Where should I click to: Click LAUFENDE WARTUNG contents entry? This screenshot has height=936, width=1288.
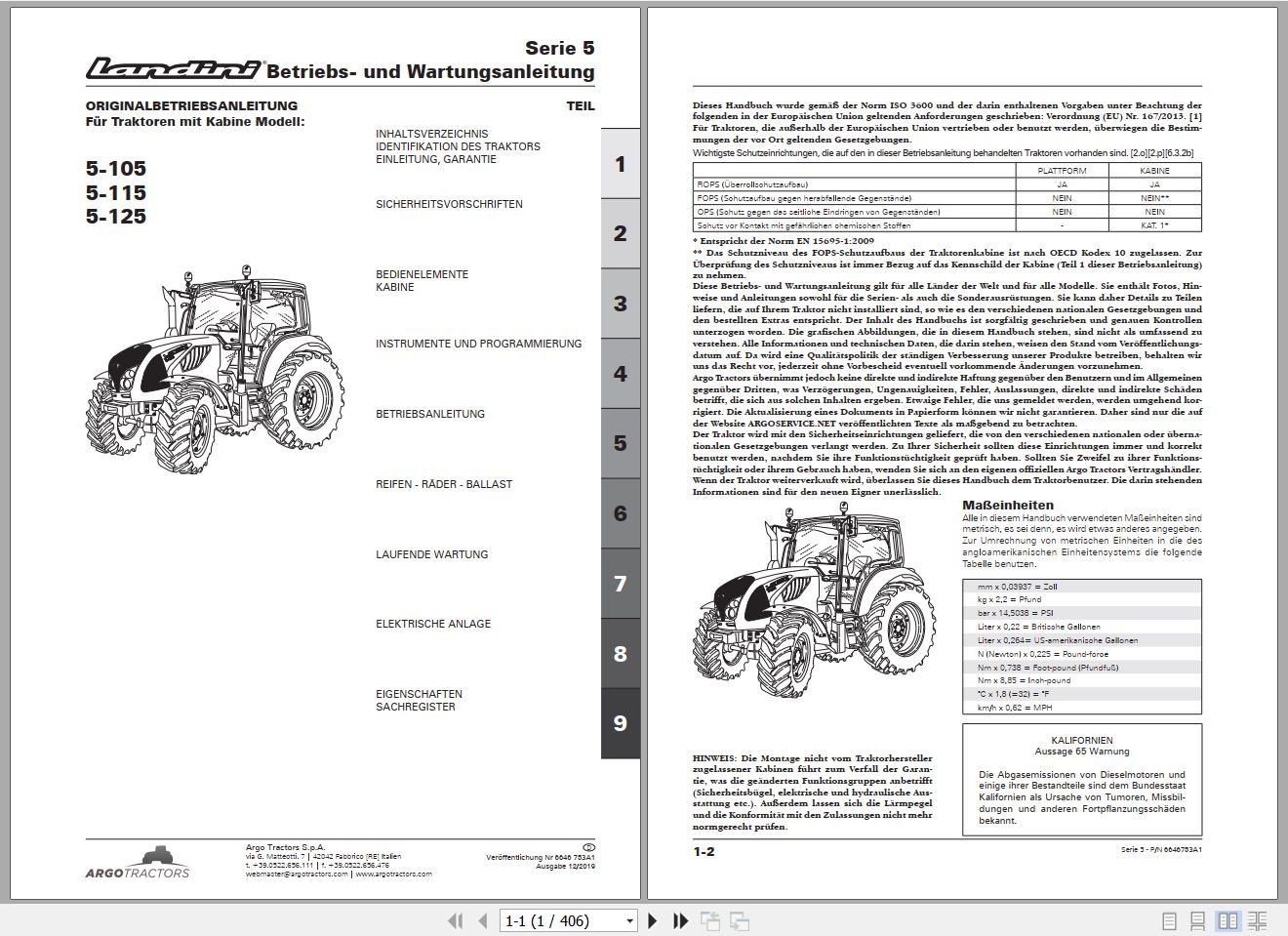pyautogui.click(x=431, y=554)
